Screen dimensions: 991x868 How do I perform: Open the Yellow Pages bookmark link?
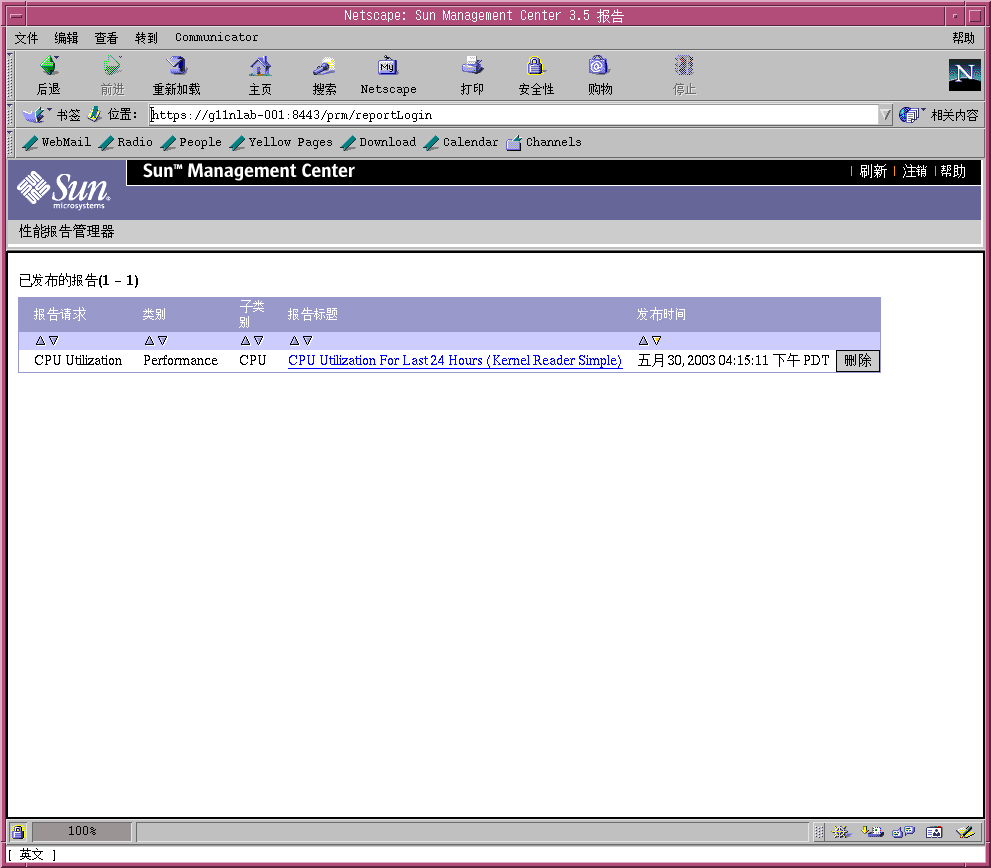pyautogui.click(x=281, y=142)
